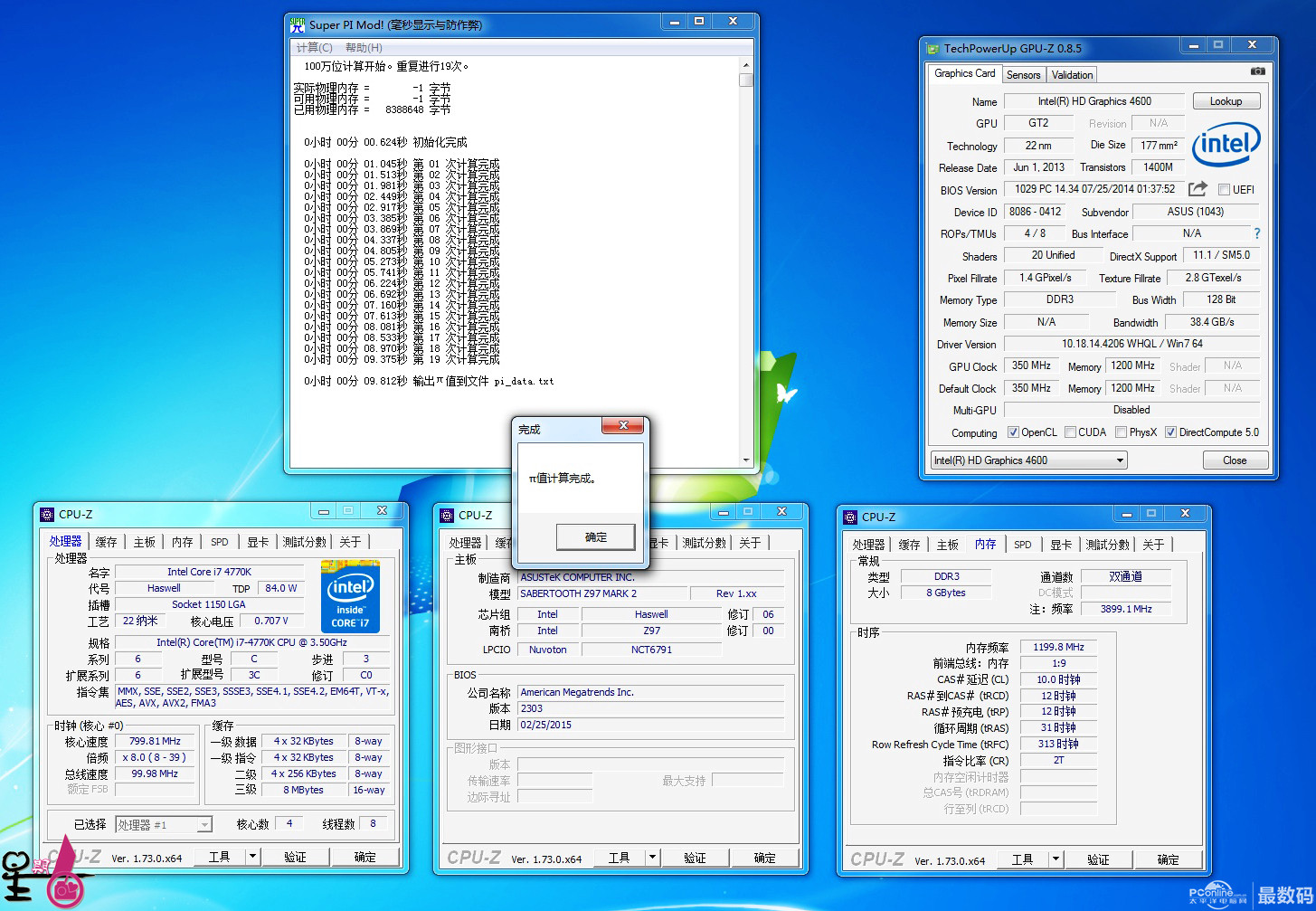
Task: Click the 双通道 channel value
Action: click(1126, 576)
